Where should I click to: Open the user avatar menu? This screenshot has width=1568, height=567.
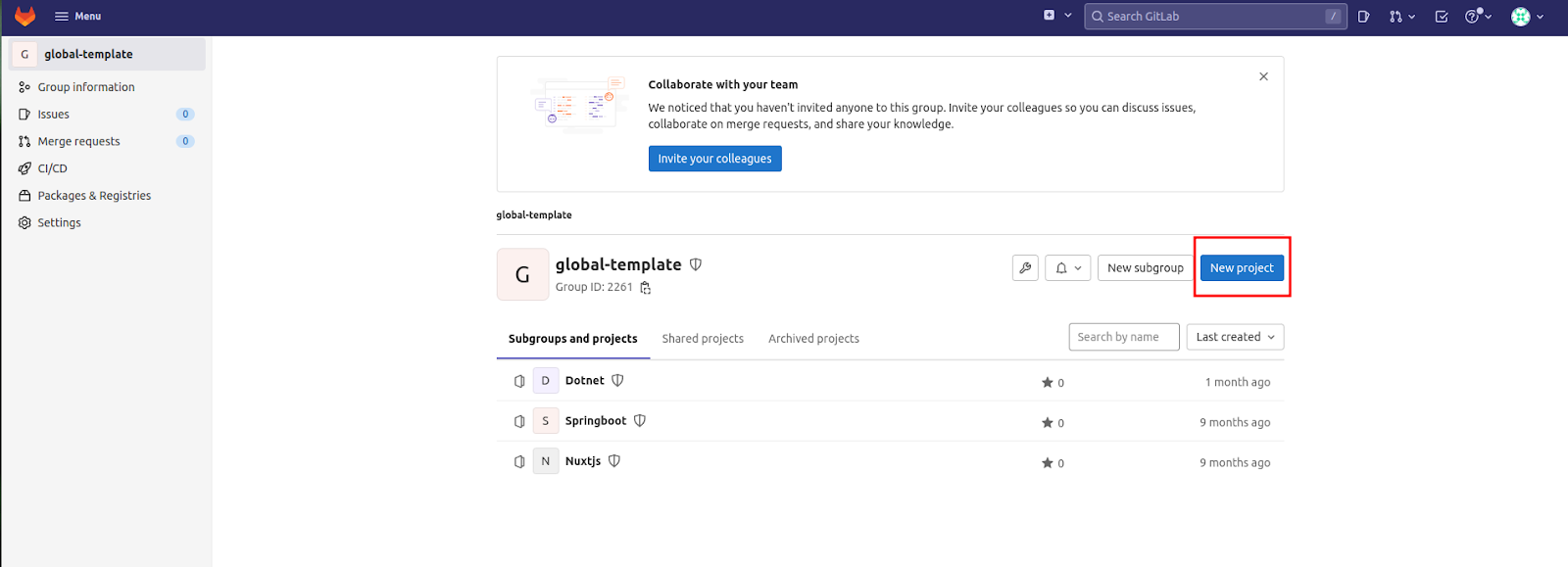1527,17
